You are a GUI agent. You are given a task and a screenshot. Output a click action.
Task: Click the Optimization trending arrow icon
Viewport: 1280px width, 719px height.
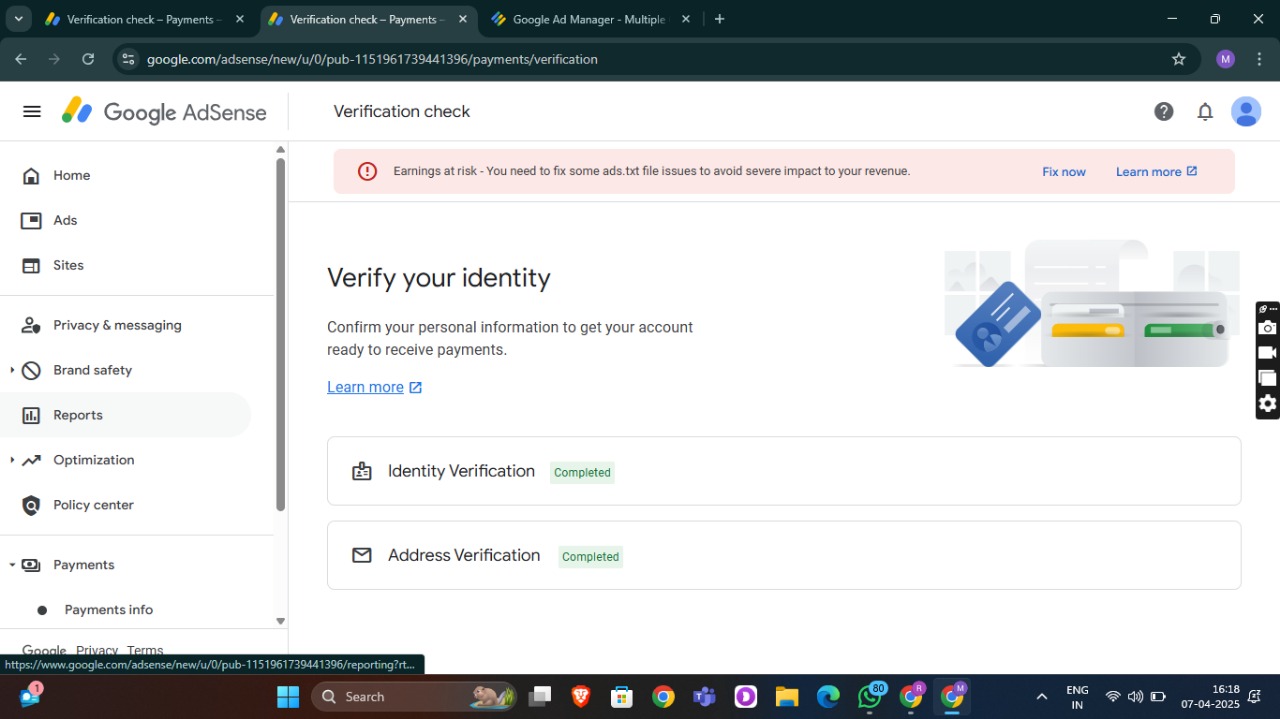point(32,461)
